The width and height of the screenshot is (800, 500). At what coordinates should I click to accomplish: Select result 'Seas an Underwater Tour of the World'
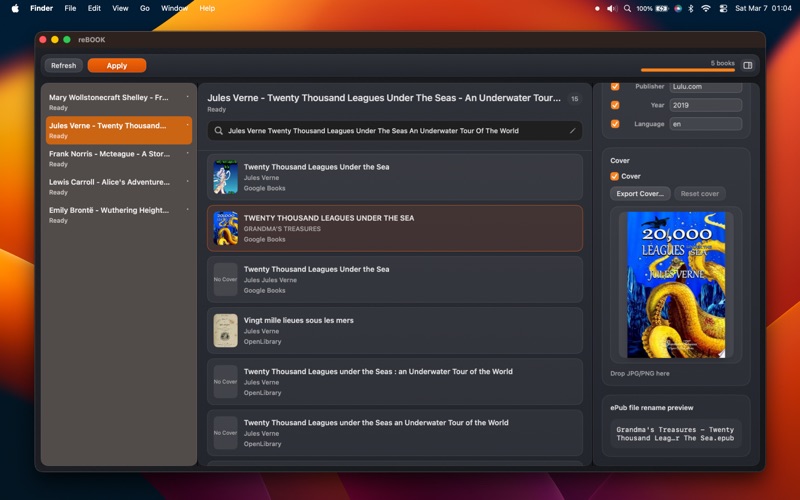[x=395, y=432]
